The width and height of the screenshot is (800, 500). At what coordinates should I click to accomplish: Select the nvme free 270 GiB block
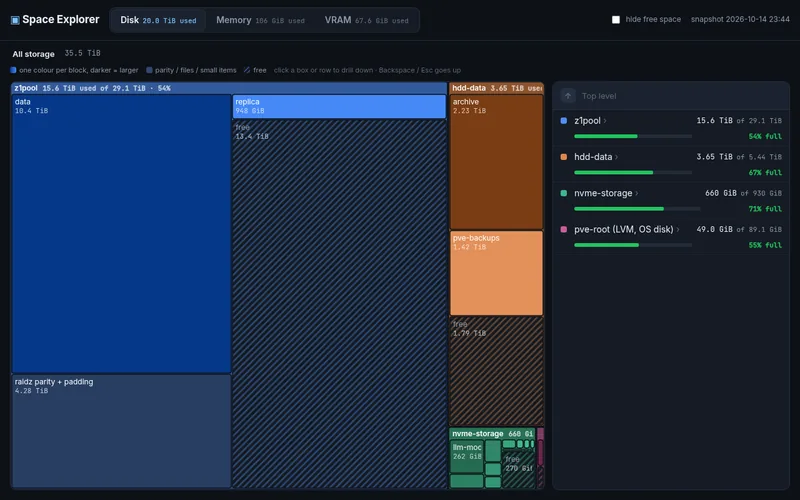pyautogui.click(x=519, y=469)
